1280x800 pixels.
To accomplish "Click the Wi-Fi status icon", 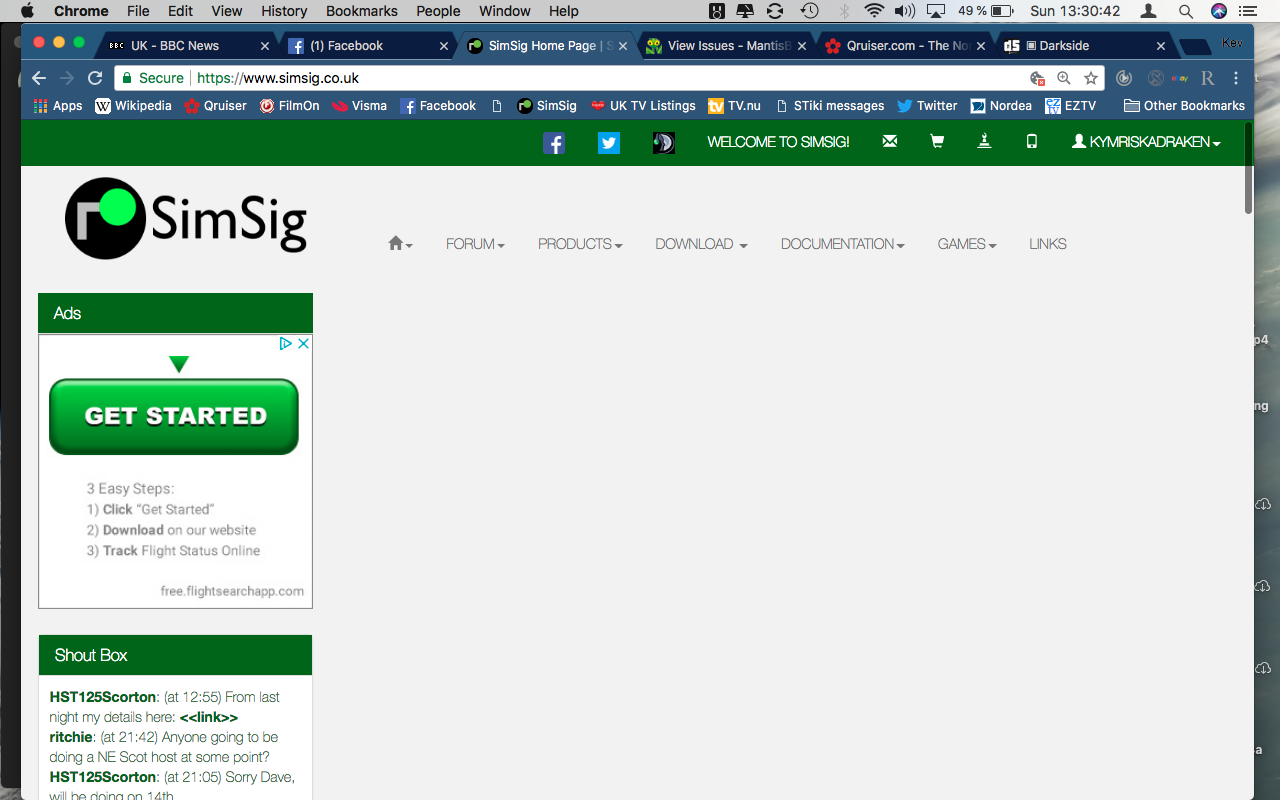I will click(x=874, y=11).
